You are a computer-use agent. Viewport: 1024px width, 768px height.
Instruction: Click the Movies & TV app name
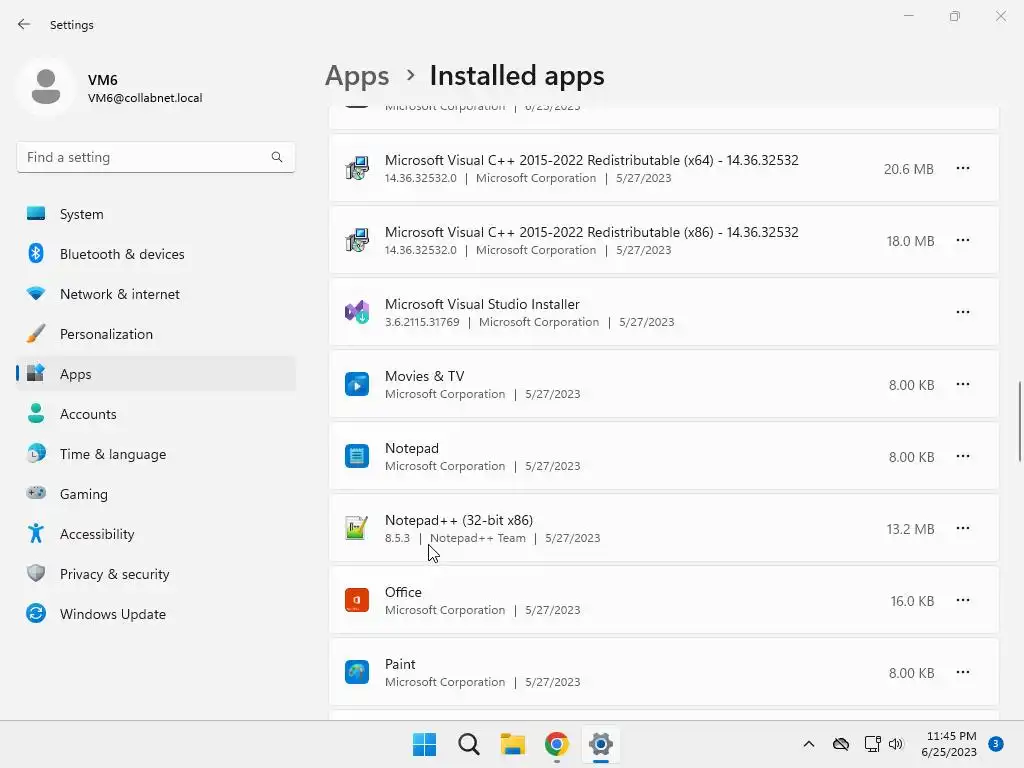tap(424, 376)
